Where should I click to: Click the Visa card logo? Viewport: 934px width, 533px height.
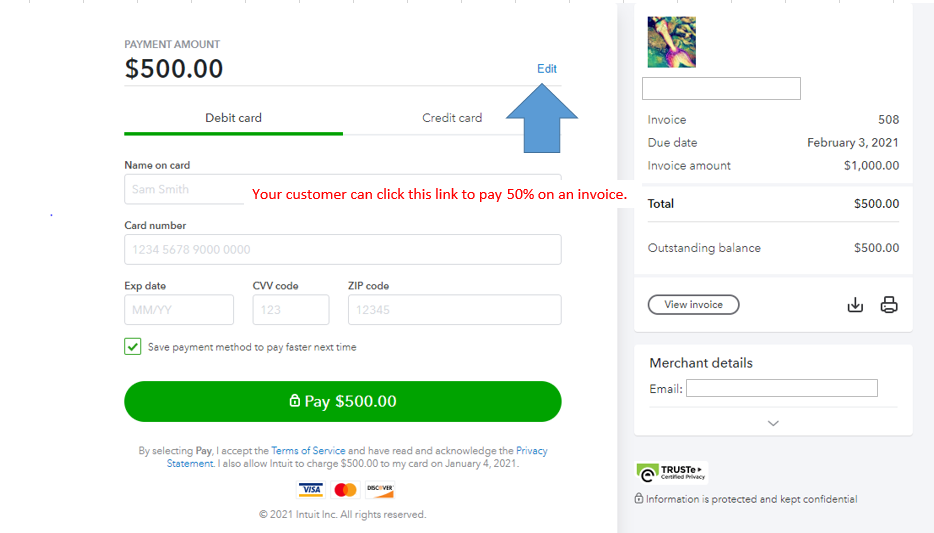(311, 490)
